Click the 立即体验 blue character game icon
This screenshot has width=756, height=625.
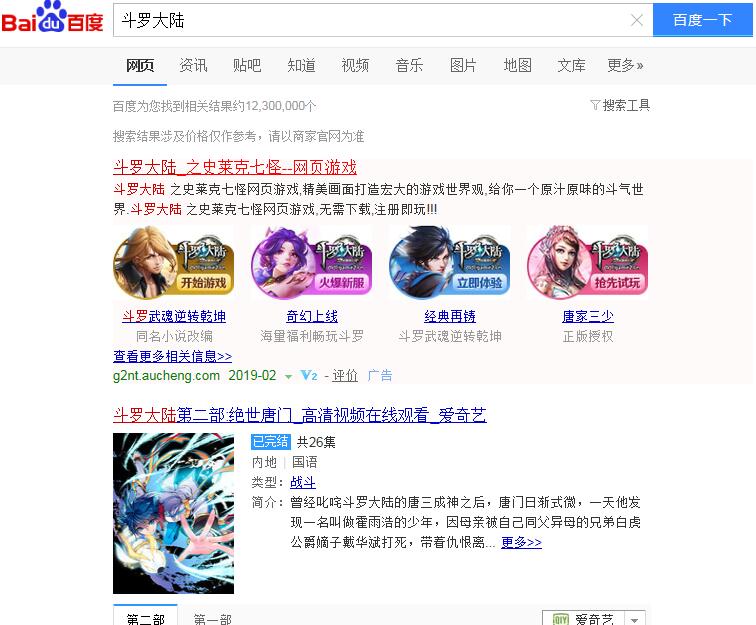click(x=449, y=262)
